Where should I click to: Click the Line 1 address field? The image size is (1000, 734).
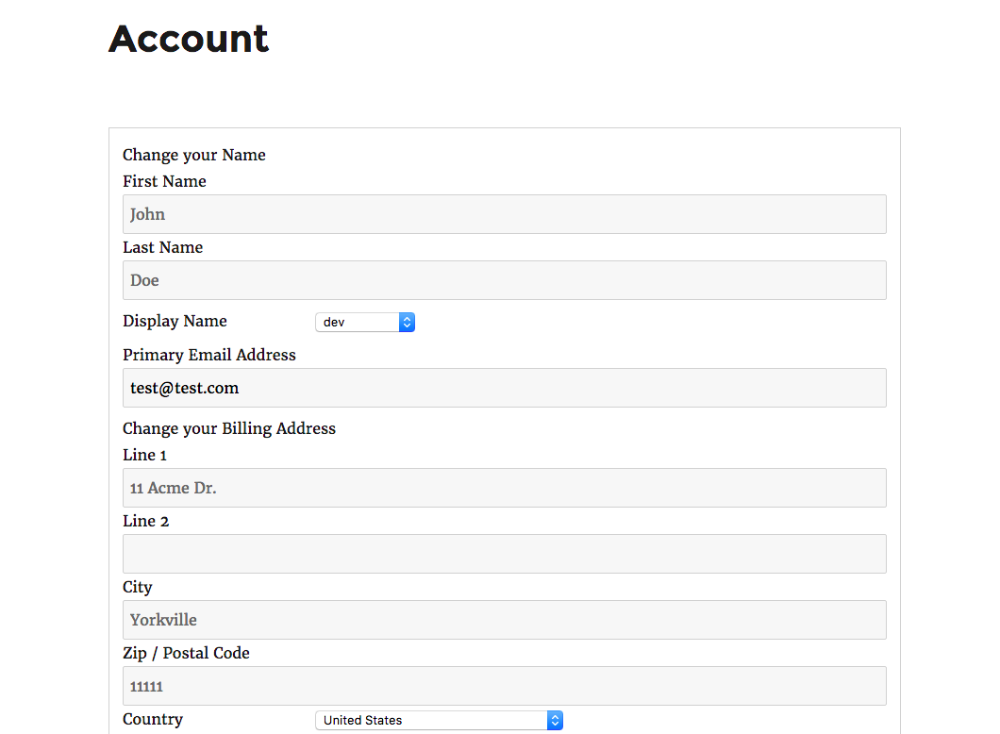click(x=504, y=488)
